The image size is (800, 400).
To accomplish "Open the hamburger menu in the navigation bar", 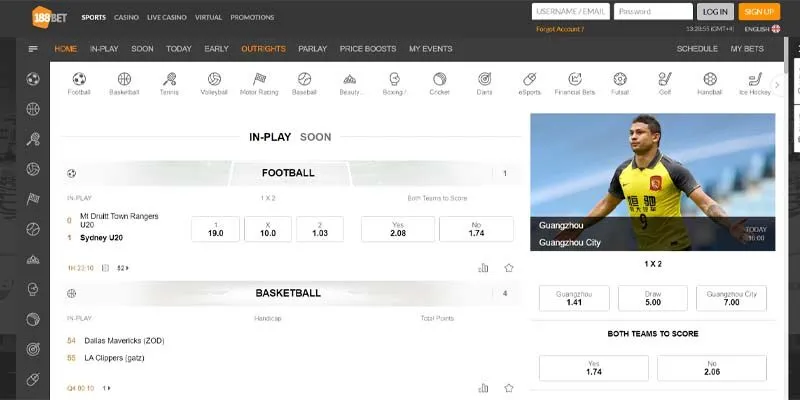I will (x=33, y=49).
